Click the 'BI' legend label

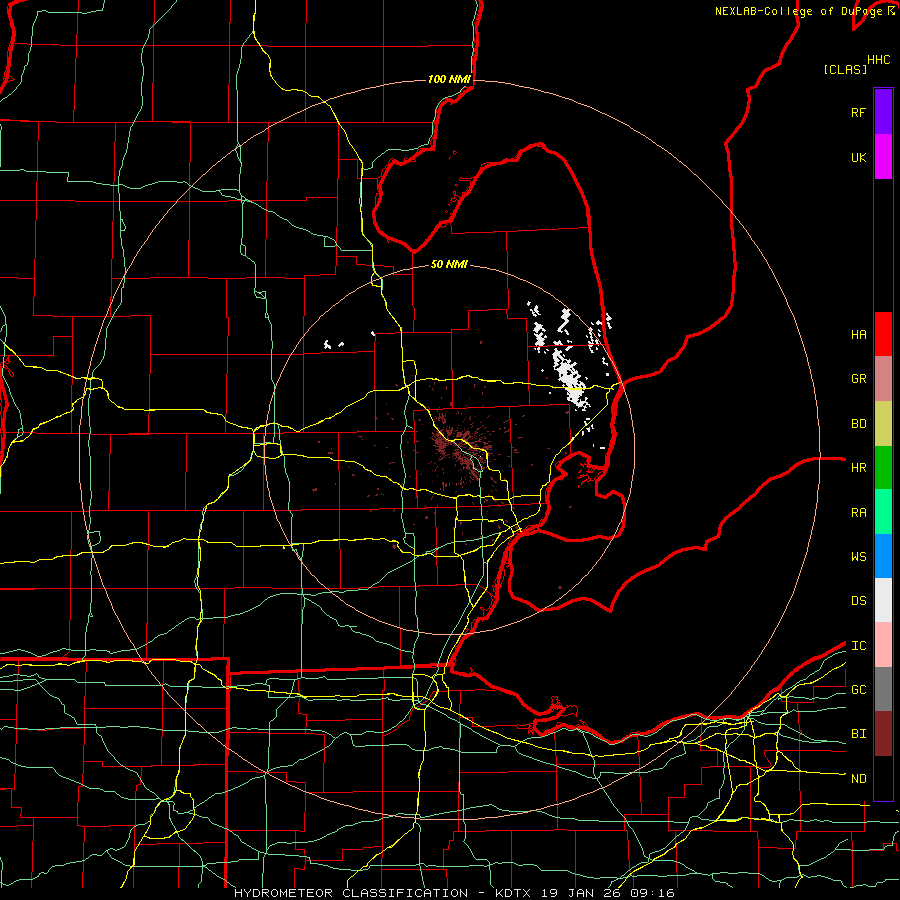click(x=858, y=734)
